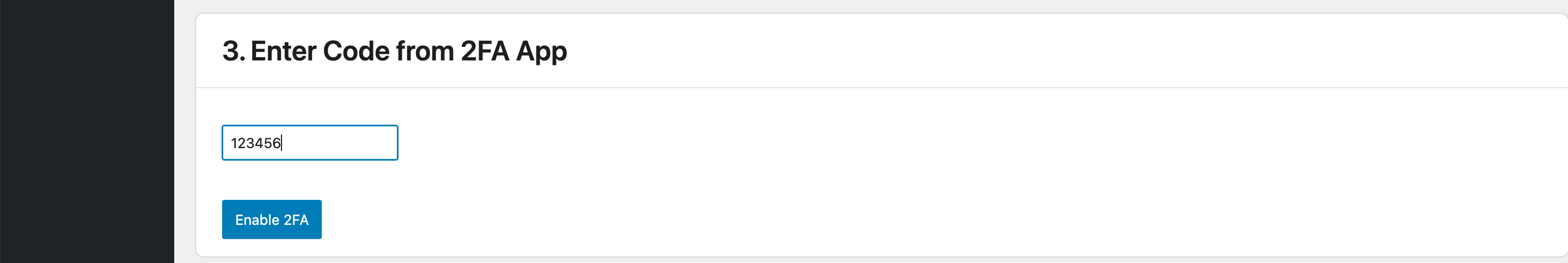Click '2FA' in the section heading
This screenshot has width=1568, height=263.
(x=485, y=51)
